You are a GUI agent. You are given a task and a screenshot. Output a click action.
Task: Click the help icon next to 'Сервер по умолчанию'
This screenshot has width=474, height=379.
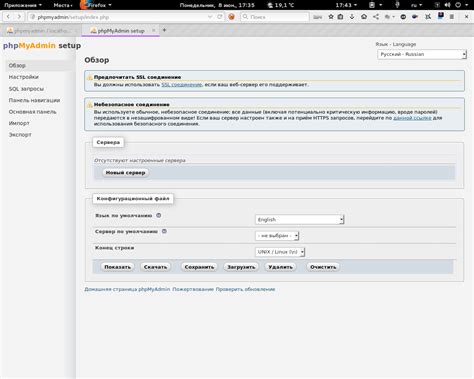click(164, 231)
